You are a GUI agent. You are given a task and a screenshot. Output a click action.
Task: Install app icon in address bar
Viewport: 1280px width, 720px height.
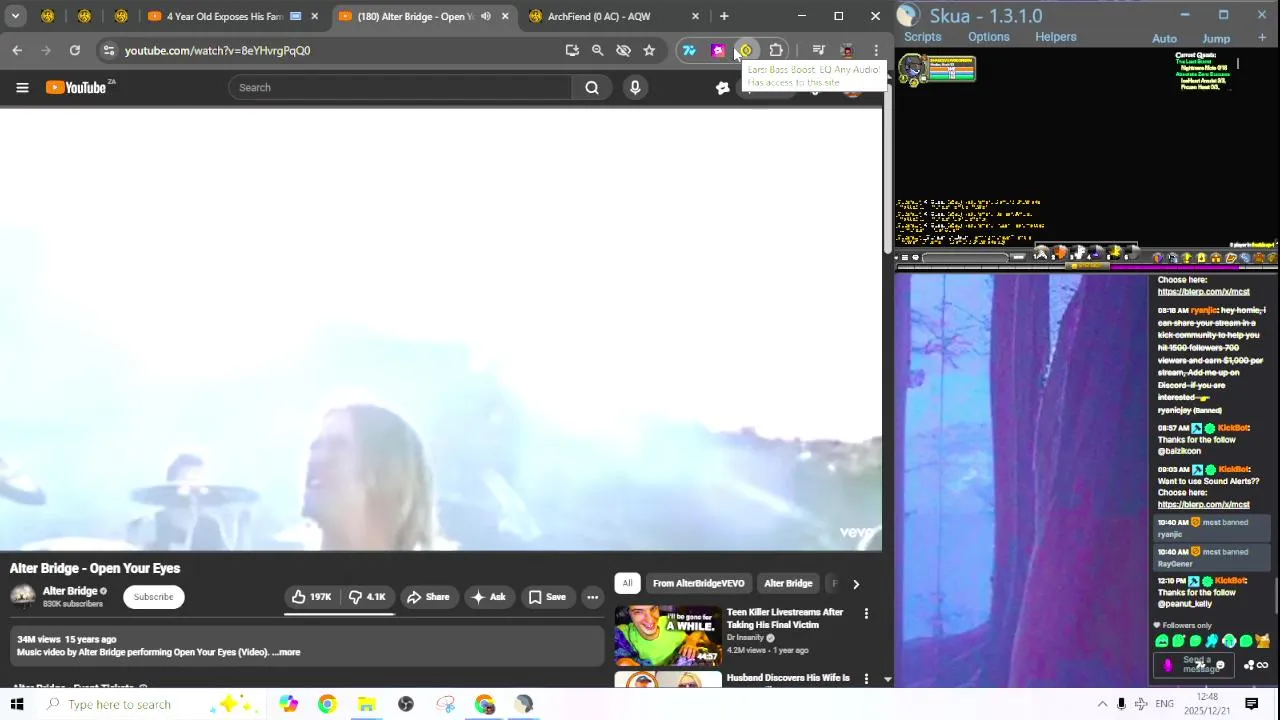point(572,50)
